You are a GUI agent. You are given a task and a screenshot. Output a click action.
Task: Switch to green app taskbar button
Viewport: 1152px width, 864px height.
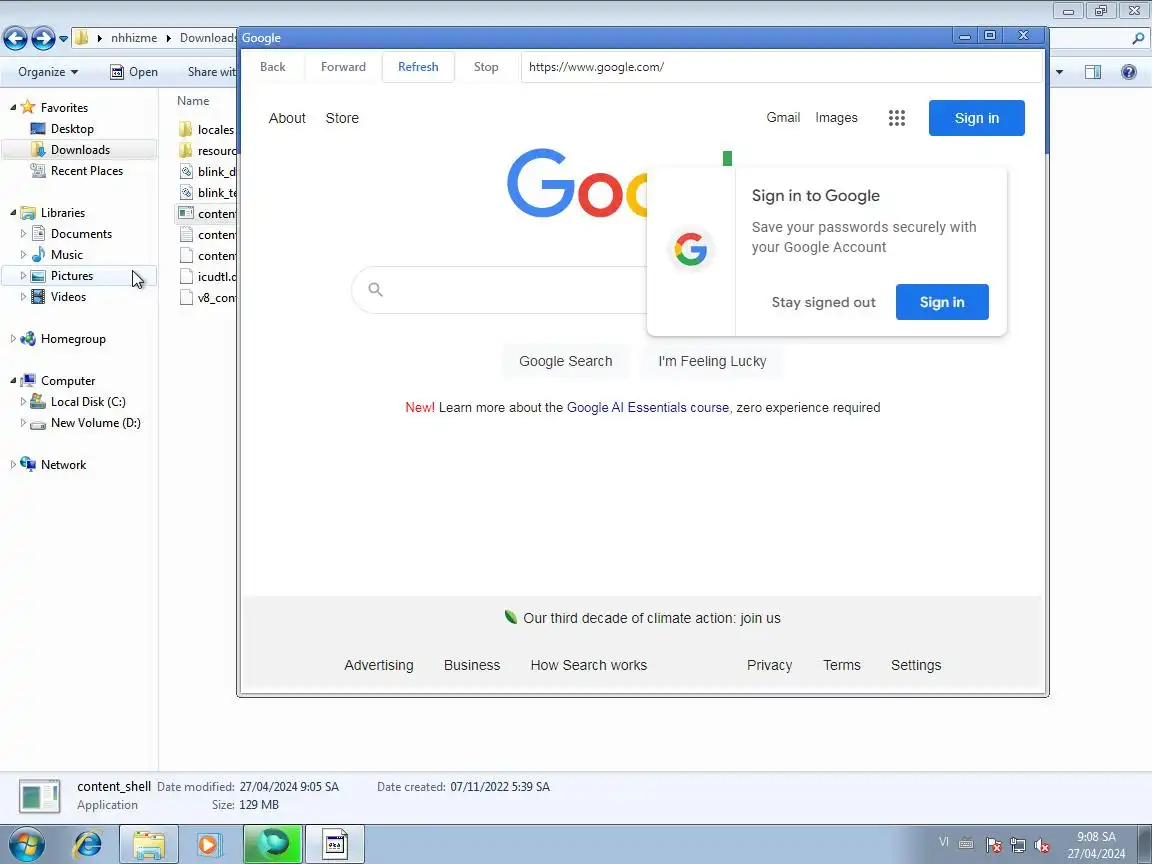[x=273, y=843]
